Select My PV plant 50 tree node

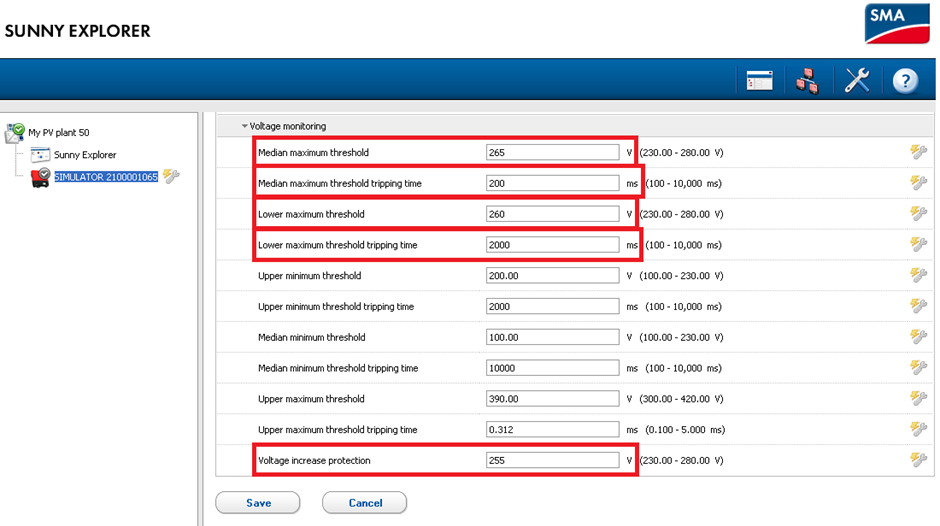click(x=59, y=133)
